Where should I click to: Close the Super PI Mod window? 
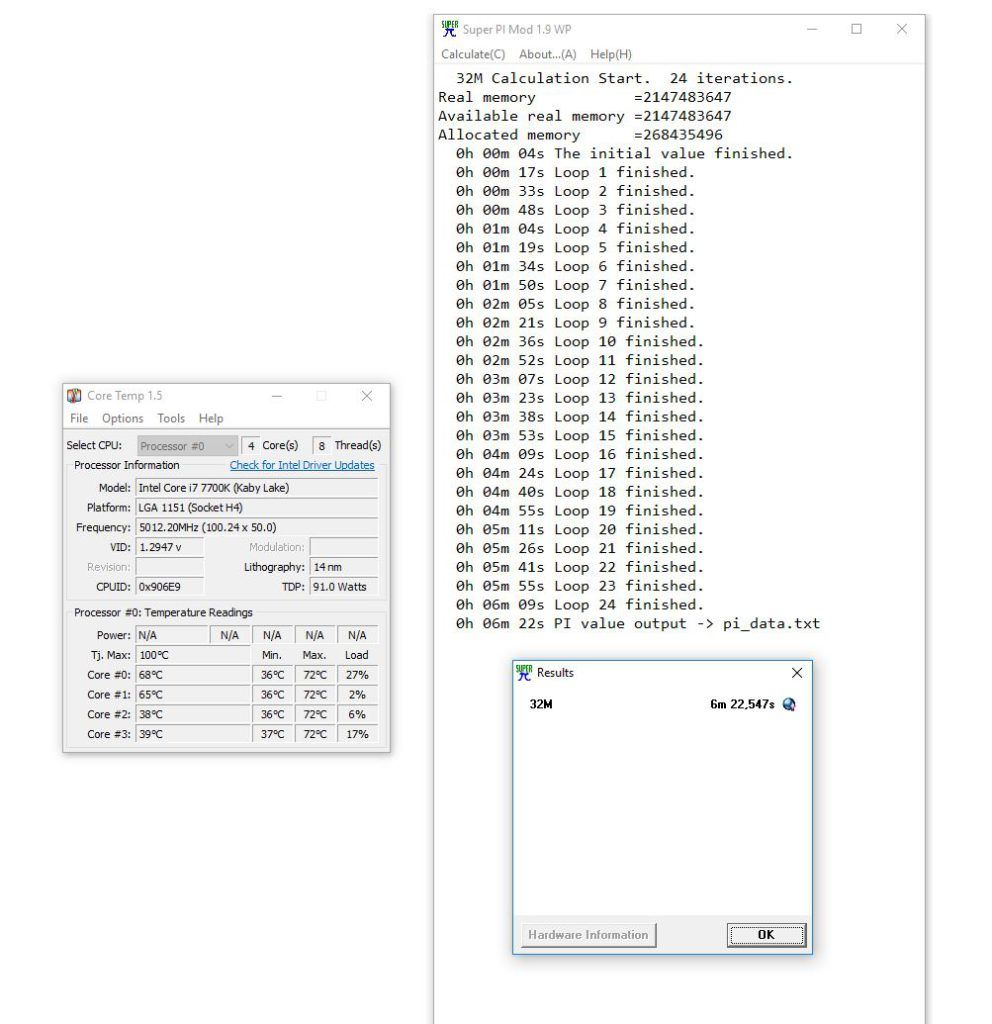pos(901,29)
